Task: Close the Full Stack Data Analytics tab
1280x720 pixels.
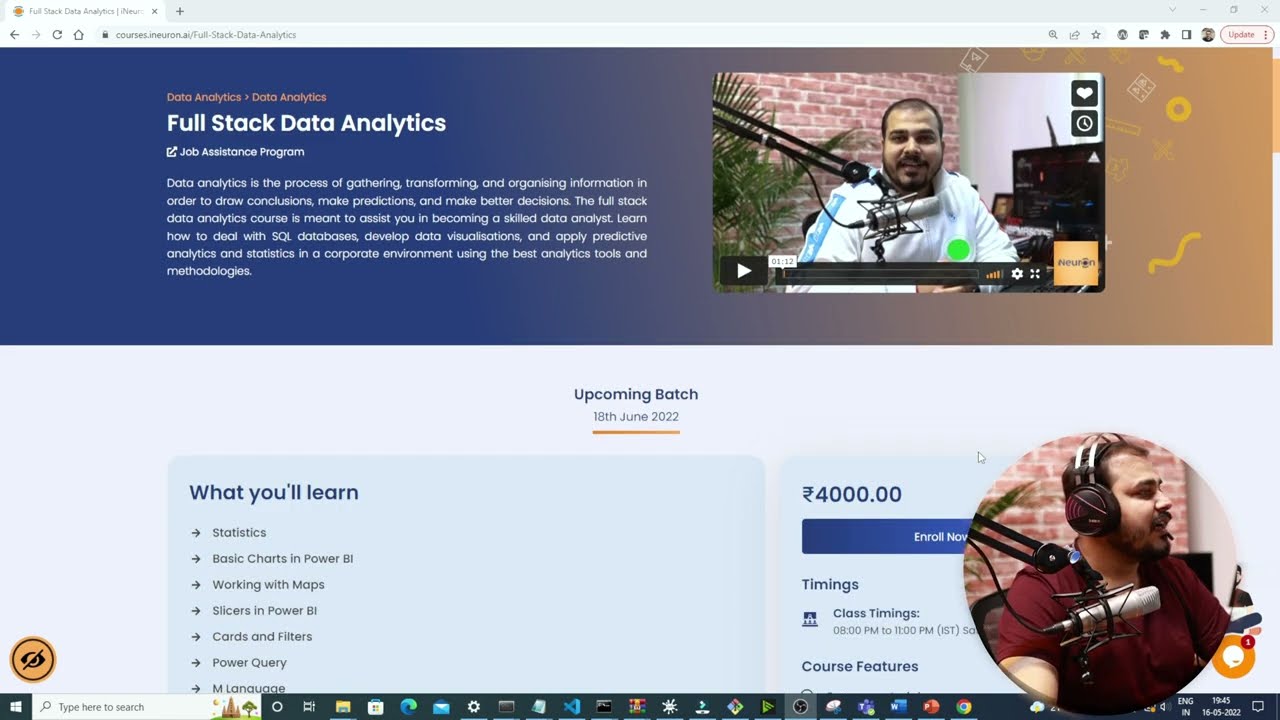Action: pos(155,11)
